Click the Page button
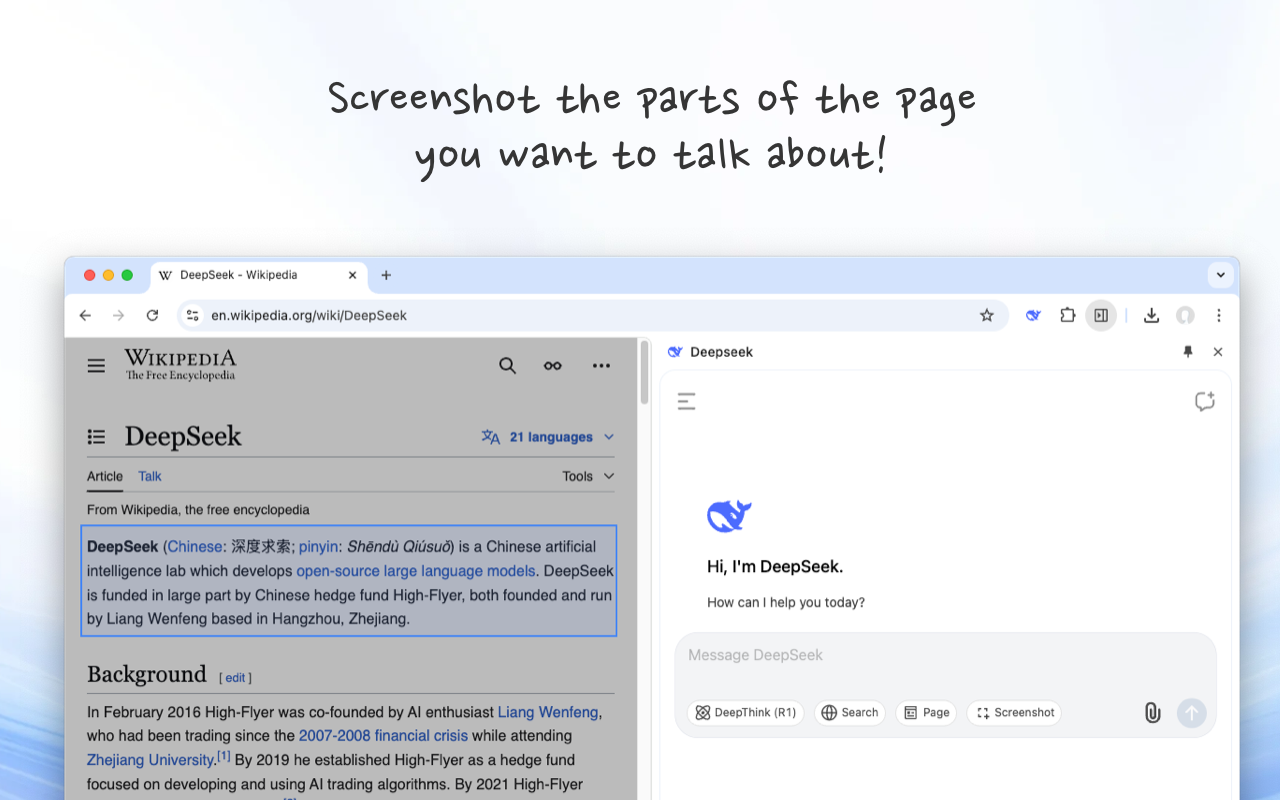Image resolution: width=1280 pixels, height=800 pixels. pos(926,713)
